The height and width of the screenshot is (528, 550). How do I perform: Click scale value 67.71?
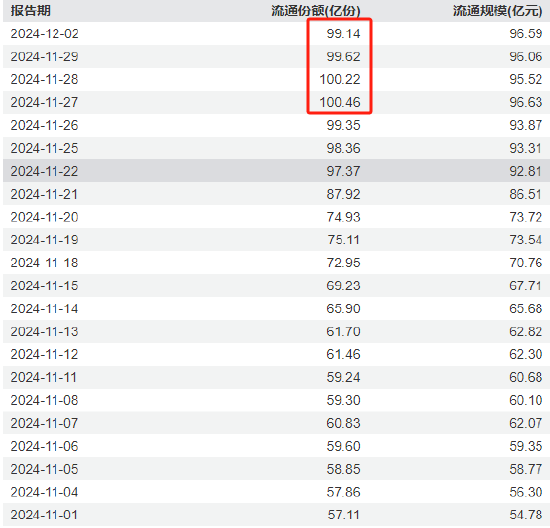click(525, 286)
